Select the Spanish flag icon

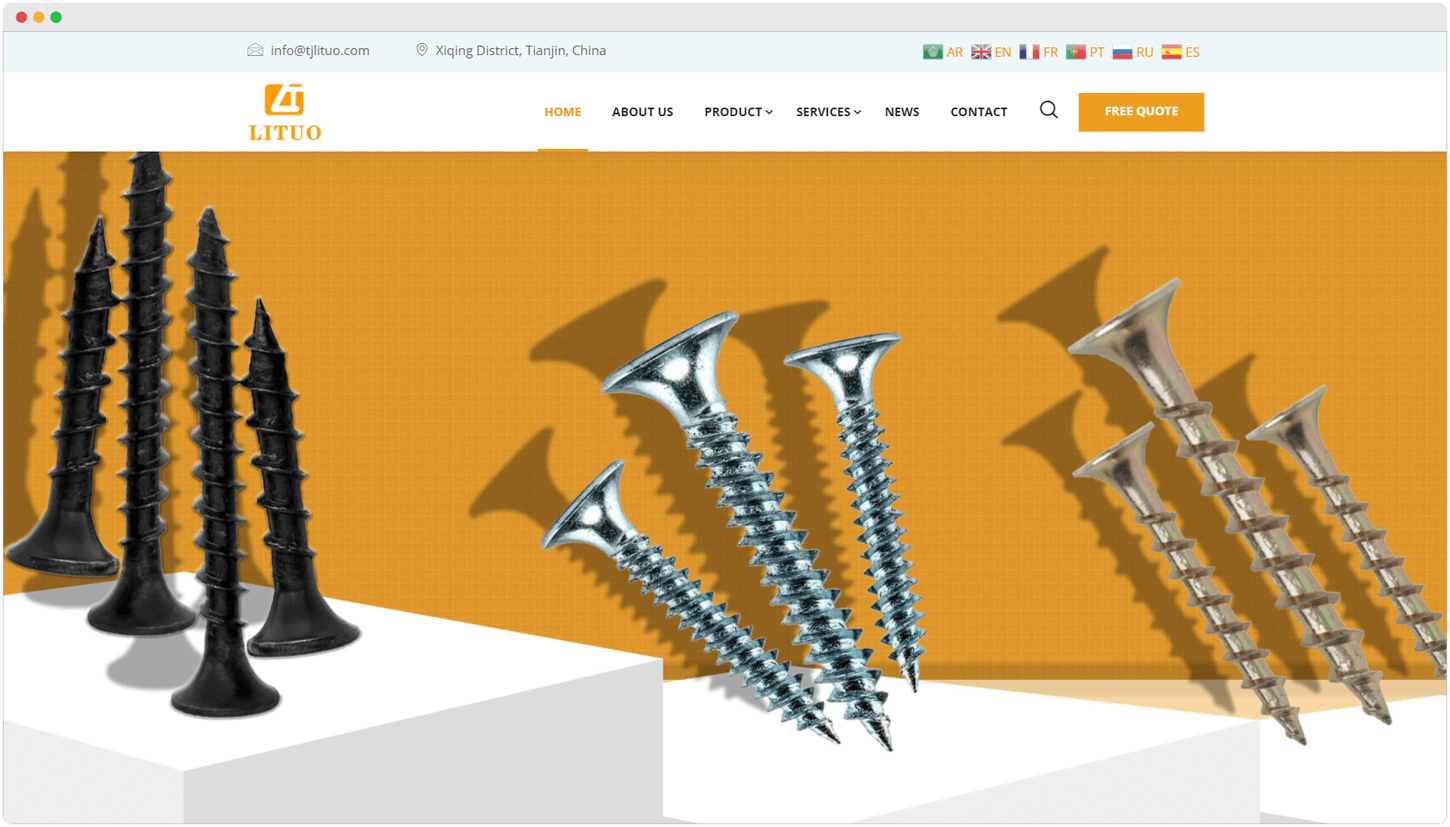click(x=1171, y=52)
